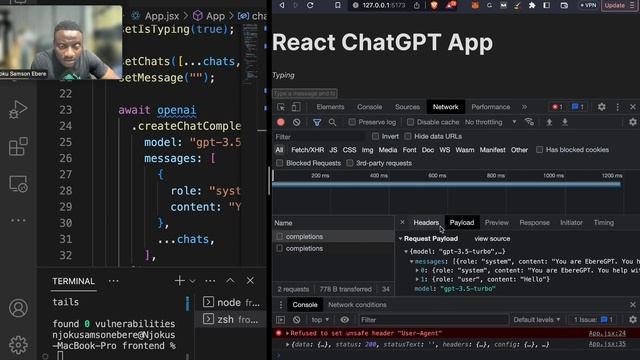Import HAR file upload icon
This screenshot has height=360, width=640.
click(549, 122)
